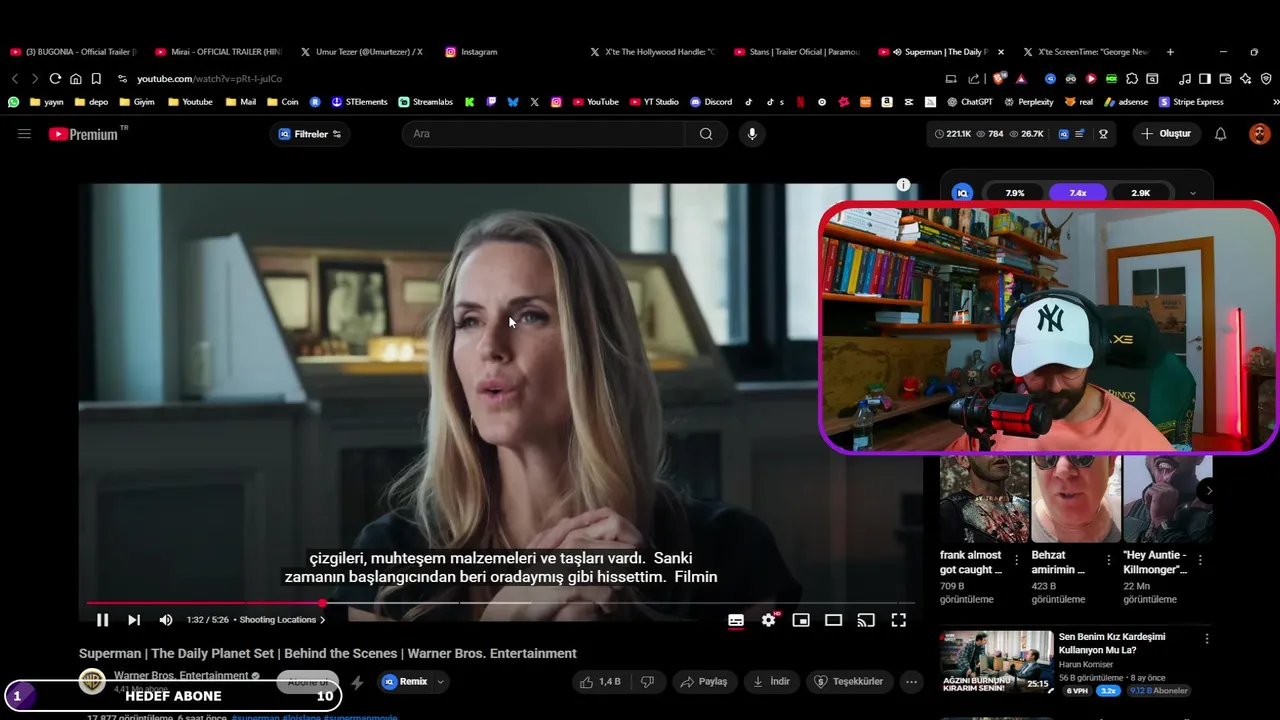Switch to Umur Tezer X tab
Viewport: 1280px width, 720px height.
tap(362, 52)
